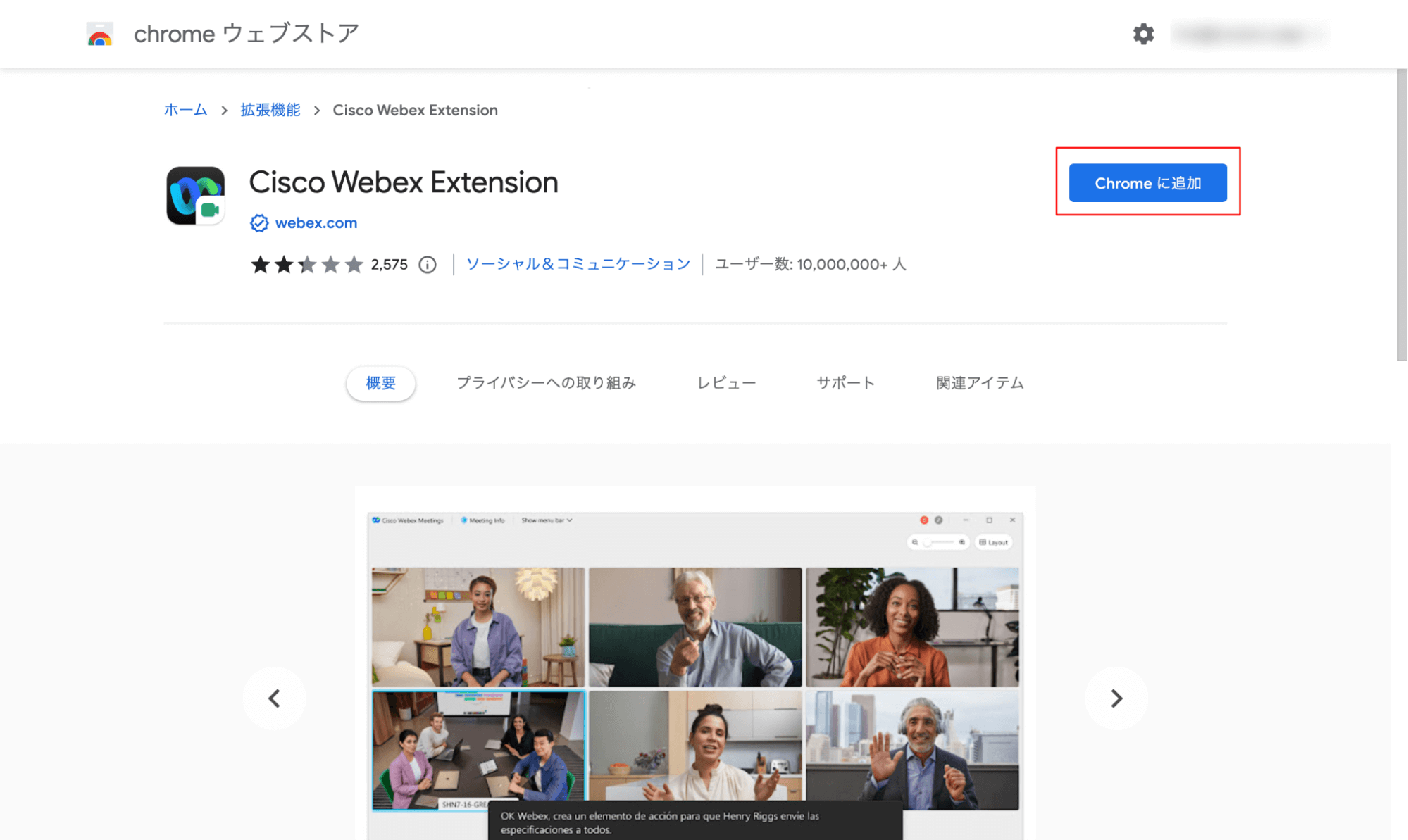Image resolution: width=1408 pixels, height=840 pixels.
Task: Open settings via the gear icon
Action: 1143,34
